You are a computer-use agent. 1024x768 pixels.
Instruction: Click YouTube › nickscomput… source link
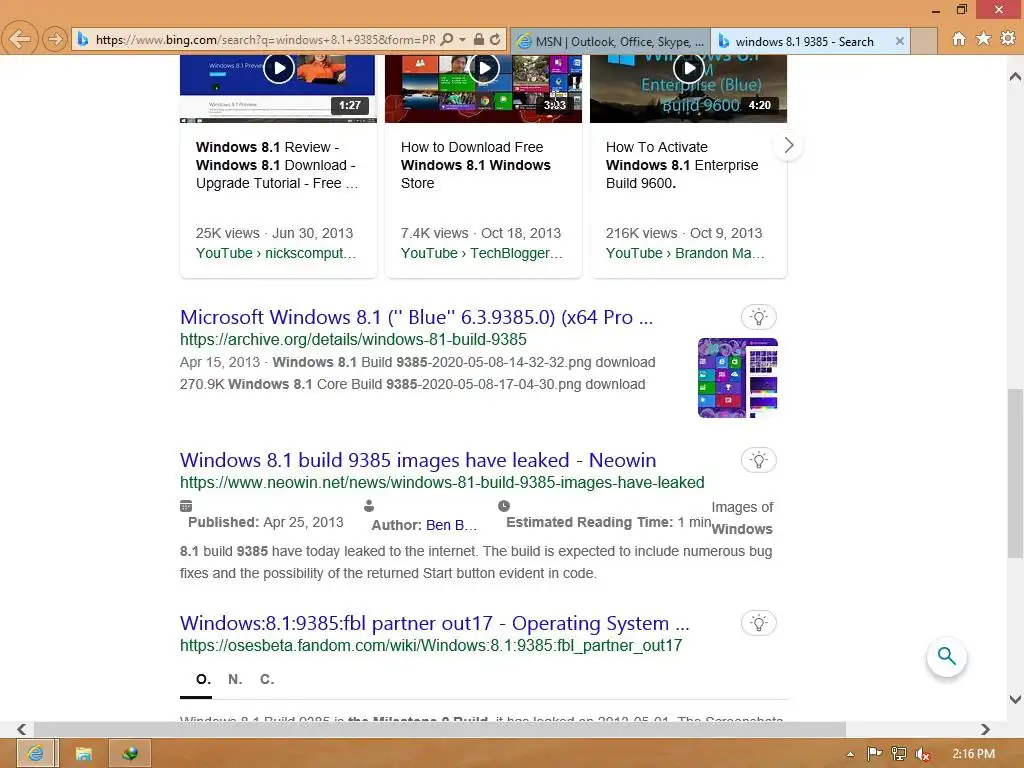coord(276,253)
